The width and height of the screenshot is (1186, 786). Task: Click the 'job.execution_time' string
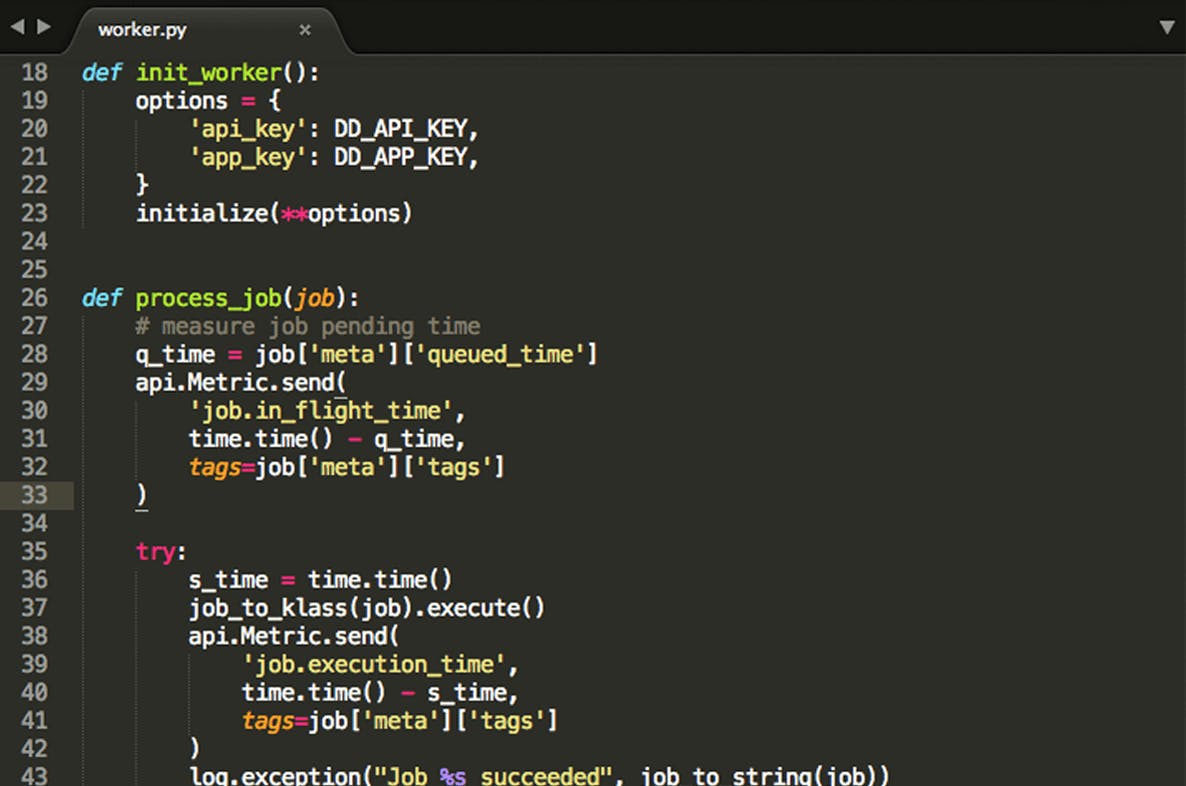pos(379,665)
